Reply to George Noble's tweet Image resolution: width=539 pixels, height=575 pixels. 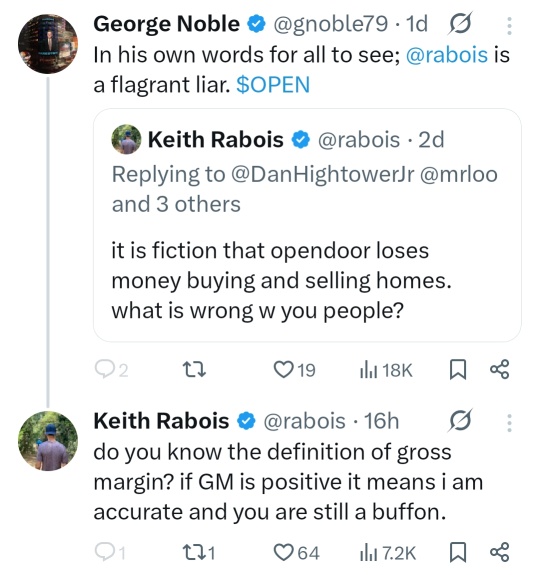click(111, 369)
